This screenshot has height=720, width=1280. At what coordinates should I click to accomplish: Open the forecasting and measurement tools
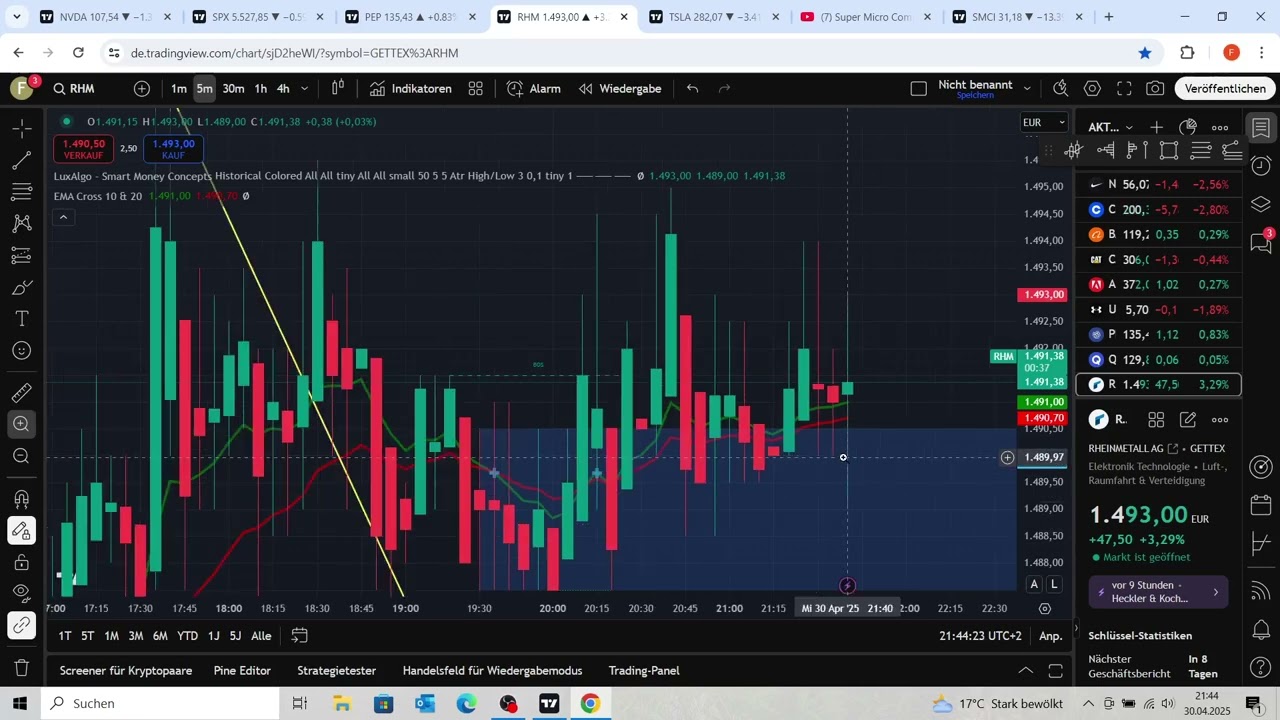tap(22, 256)
